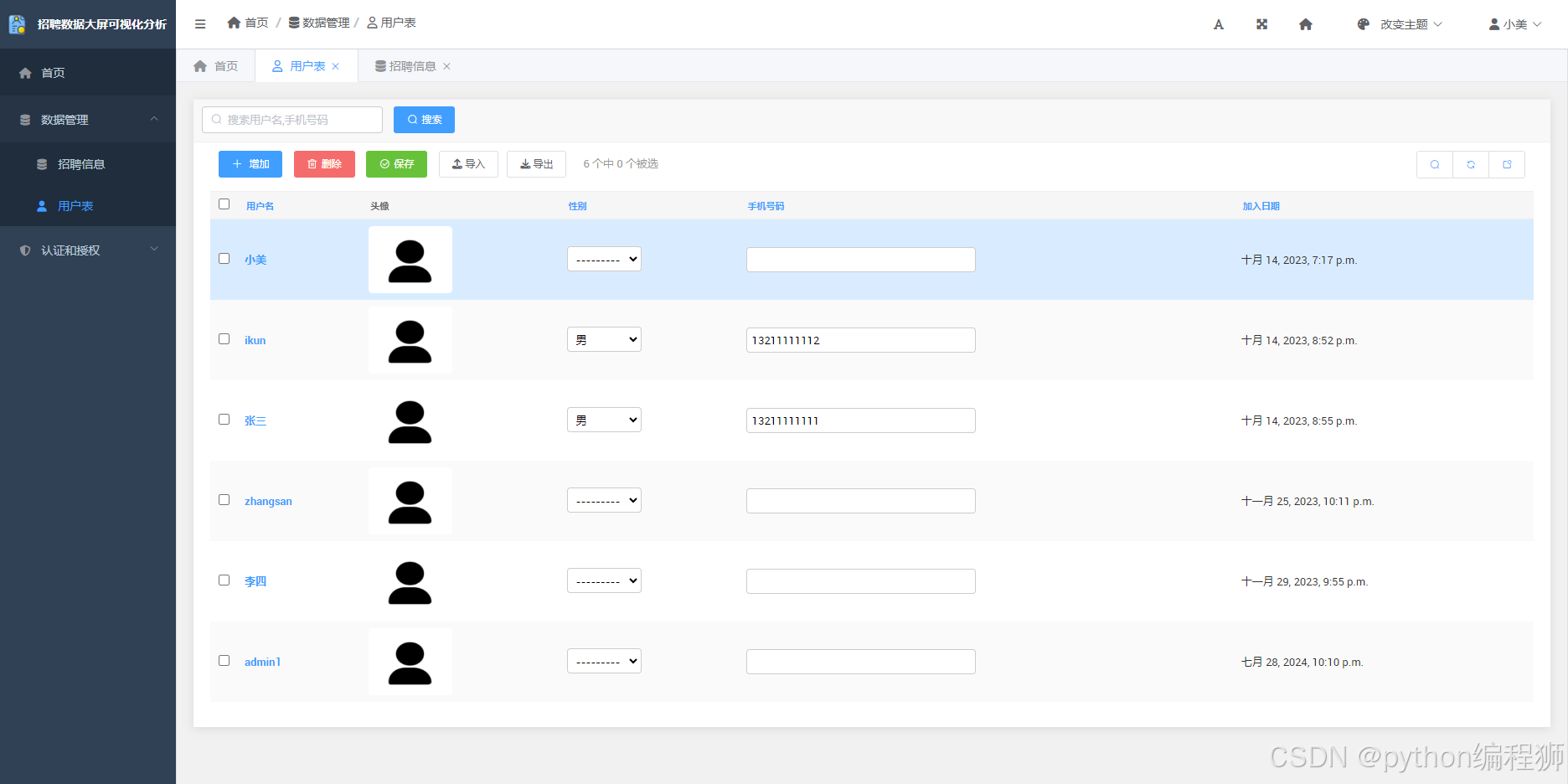Image resolution: width=1568 pixels, height=784 pixels.
Task: Check the 李四 row checkbox
Action: (224, 580)
